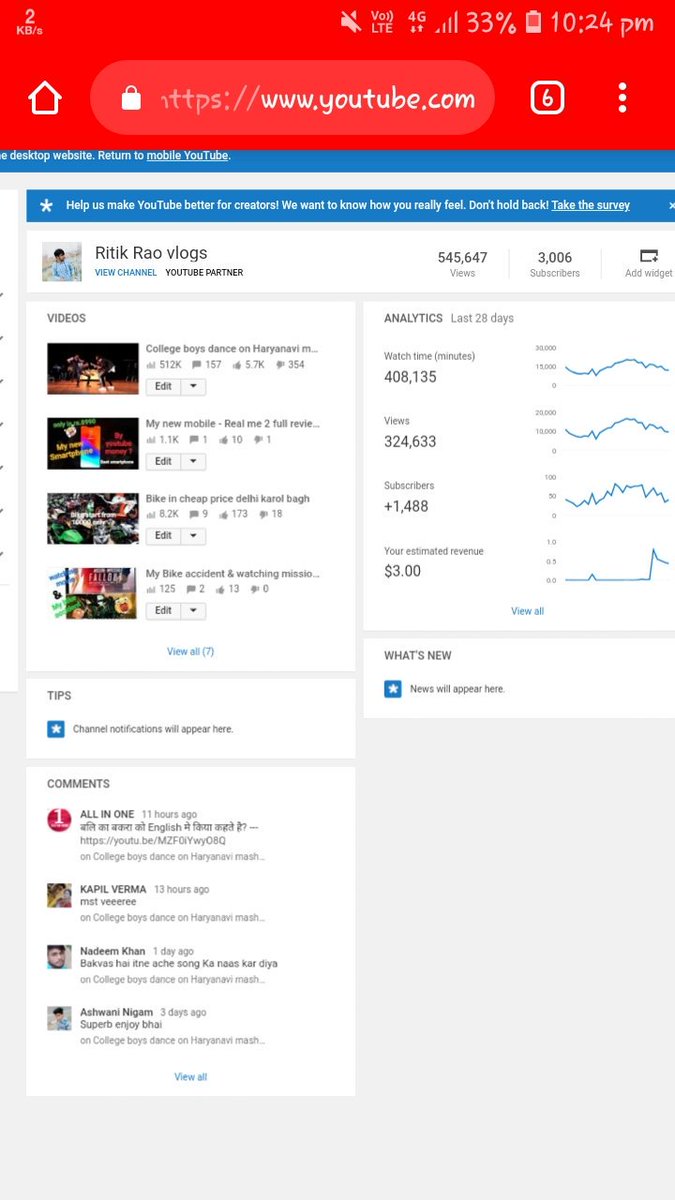Image resolution: width=675 pixels, height=1200 pixels.
Task: Open the tab switcher showing 6 tabs
Action: (x=547, y=98)
